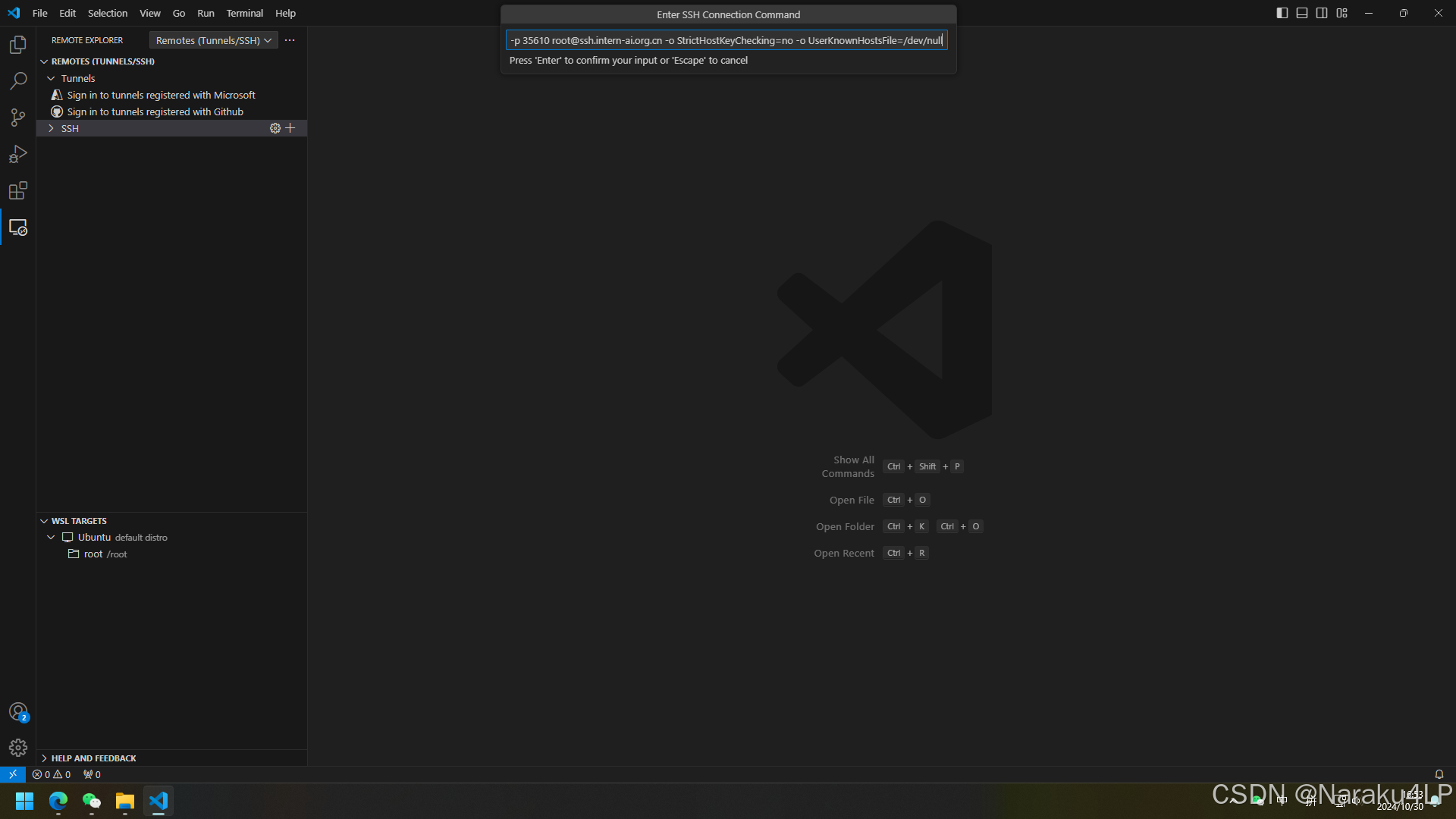Toggle the primary side bar layout button

(x=1282, y=13)
